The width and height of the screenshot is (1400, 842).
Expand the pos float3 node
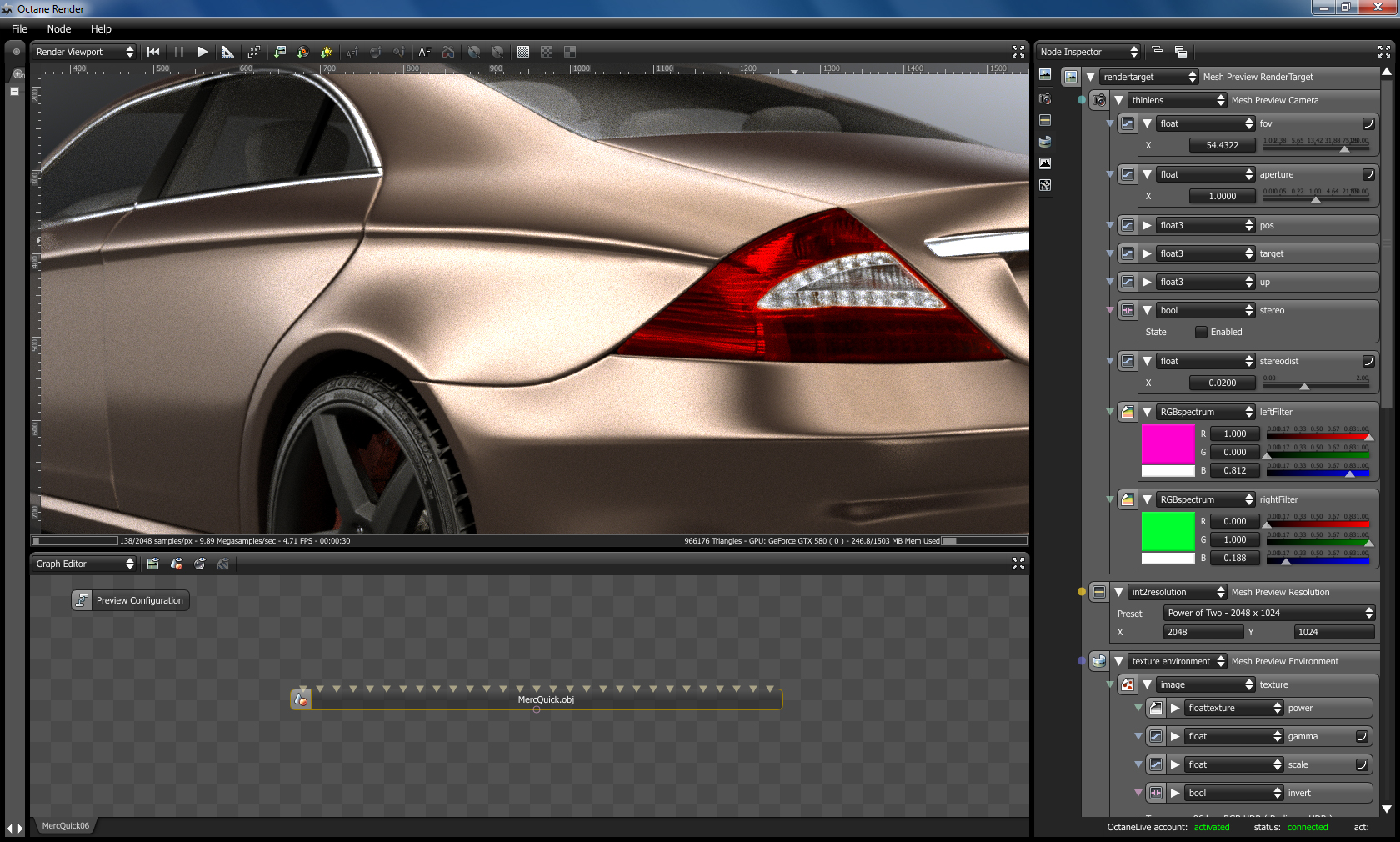pos(1147,225)
